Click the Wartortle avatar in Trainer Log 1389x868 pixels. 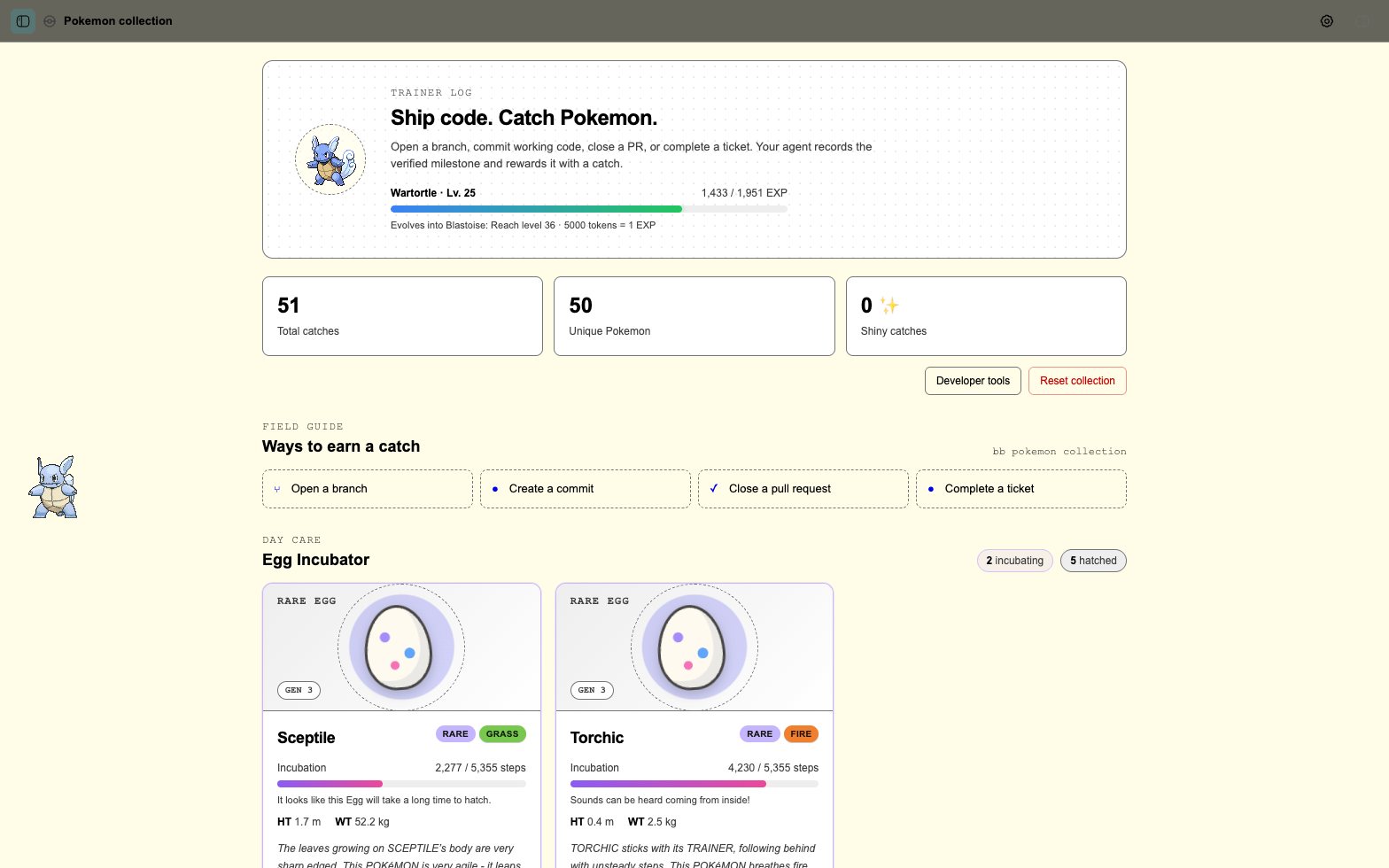(330, 159)
